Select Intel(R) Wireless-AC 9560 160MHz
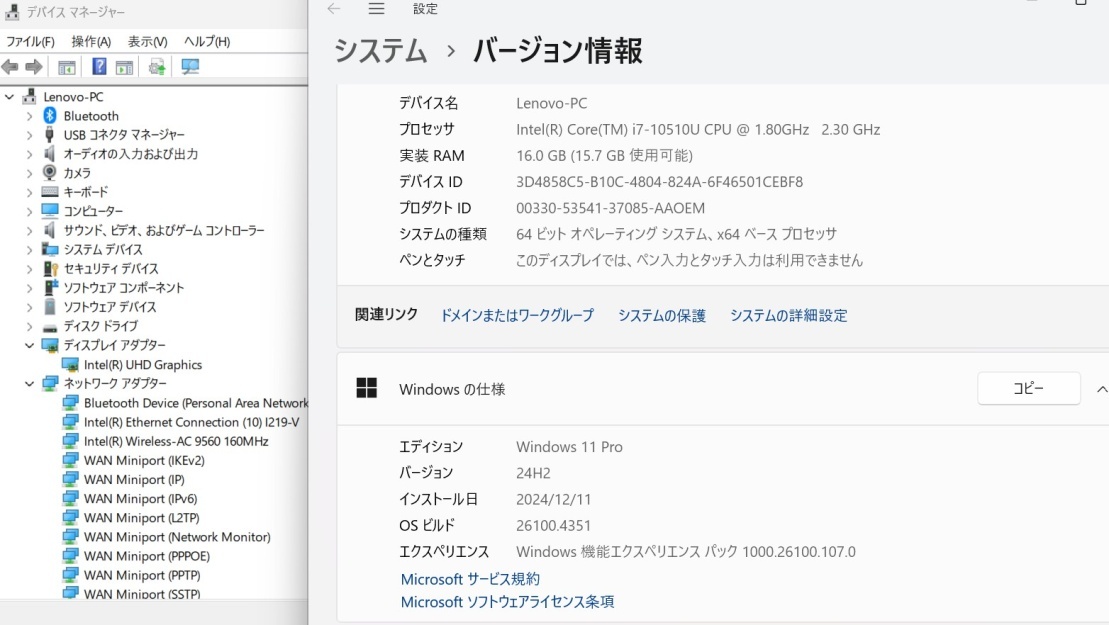1109x625 pixels. click(x=176, y=441)
